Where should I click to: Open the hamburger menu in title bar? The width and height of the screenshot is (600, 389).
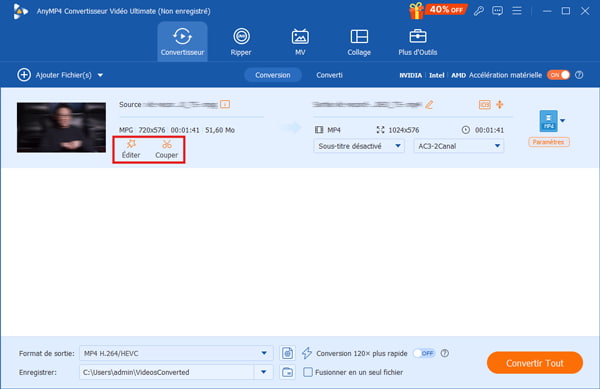coord(517,11)
